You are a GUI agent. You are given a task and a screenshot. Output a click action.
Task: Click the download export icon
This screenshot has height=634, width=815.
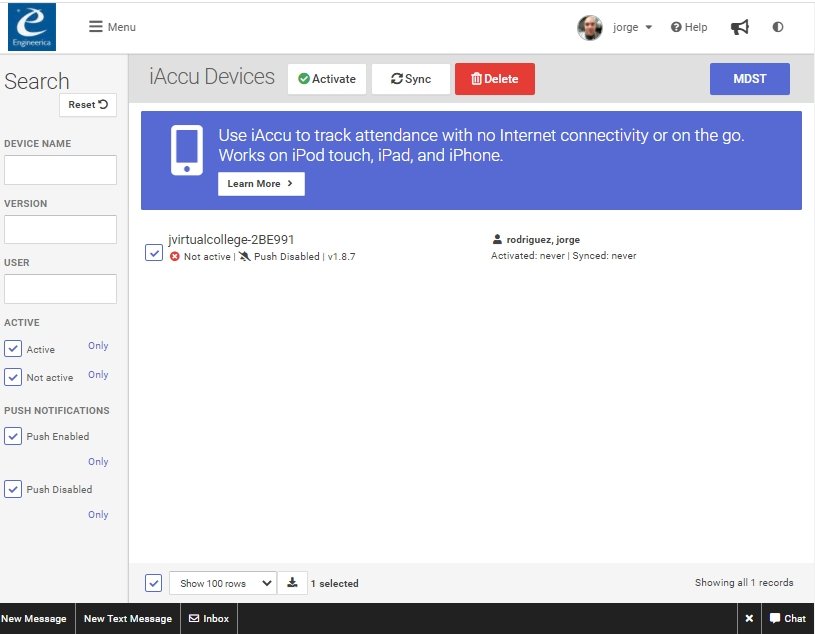coord(292,583)
